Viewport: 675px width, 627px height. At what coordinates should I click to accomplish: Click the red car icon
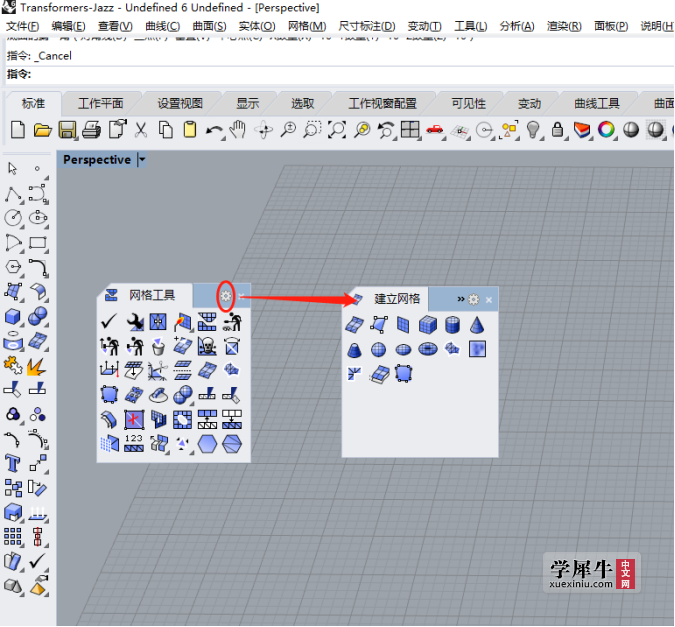pyautogui.click(x=435, y=129)
